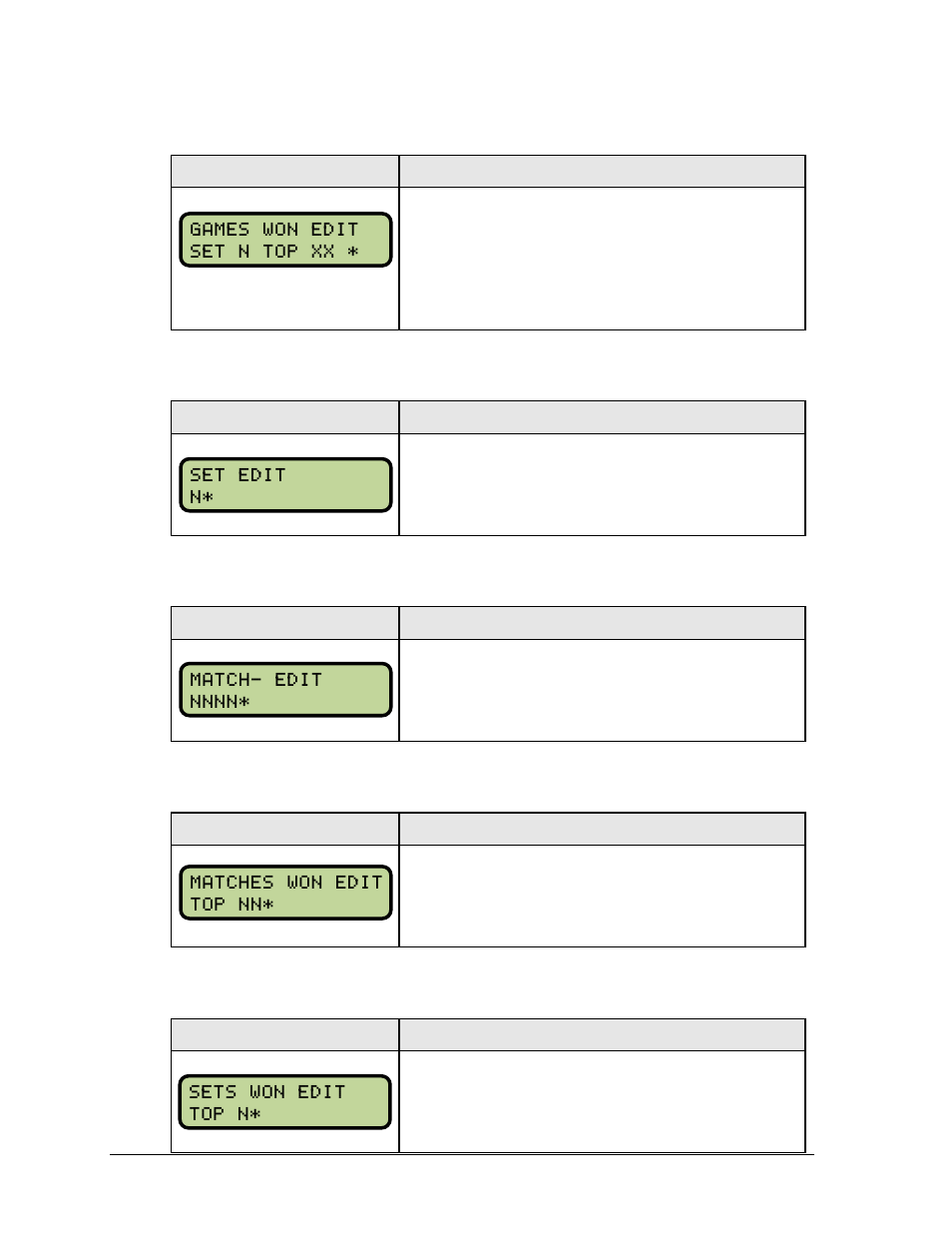Image resolution: width=952 pixels, height=1233 pixels.
Task: Click gray header cell above SET EDIT display
Action: 285,417
